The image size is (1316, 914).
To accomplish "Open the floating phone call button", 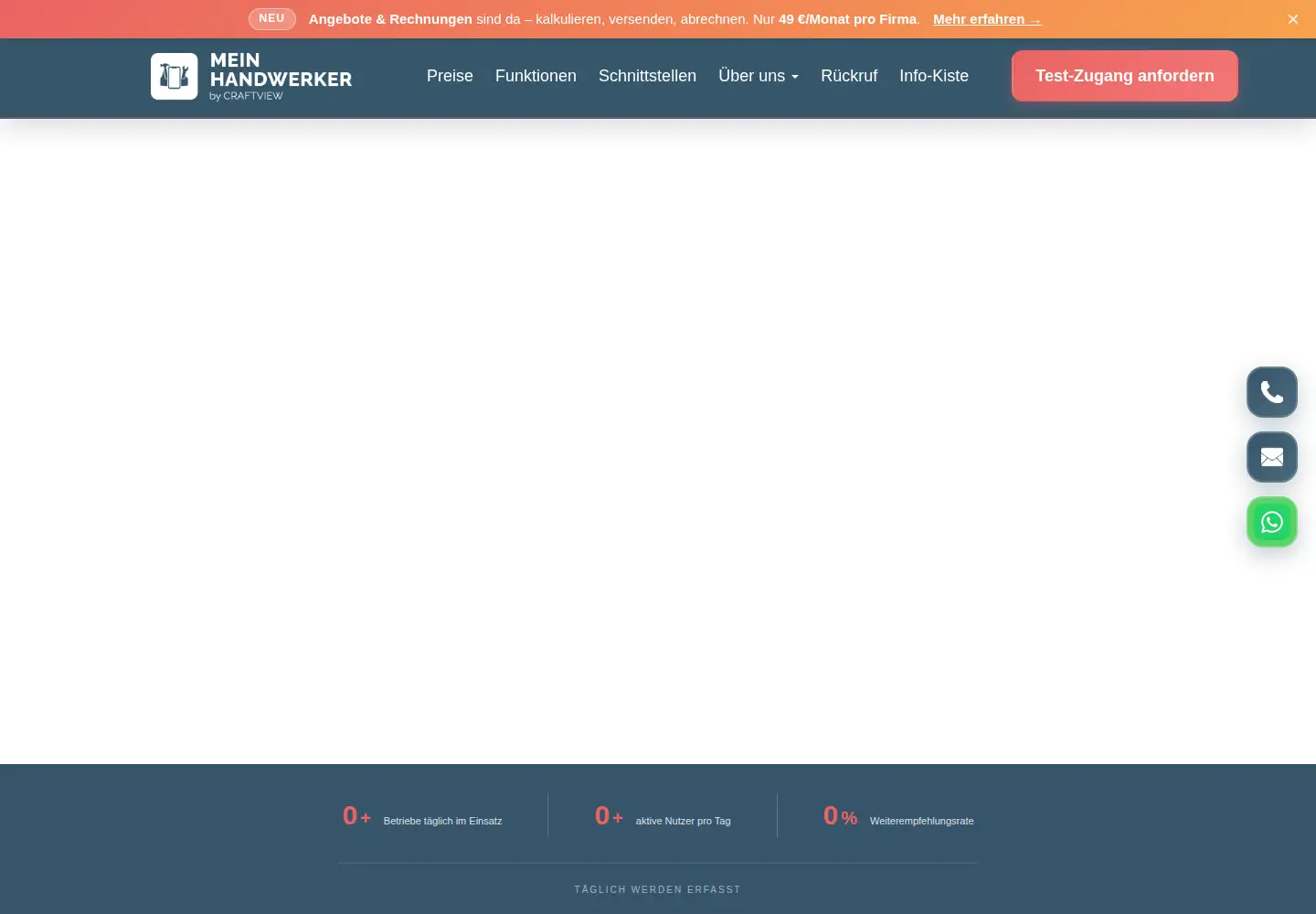I will (1272, 392).
